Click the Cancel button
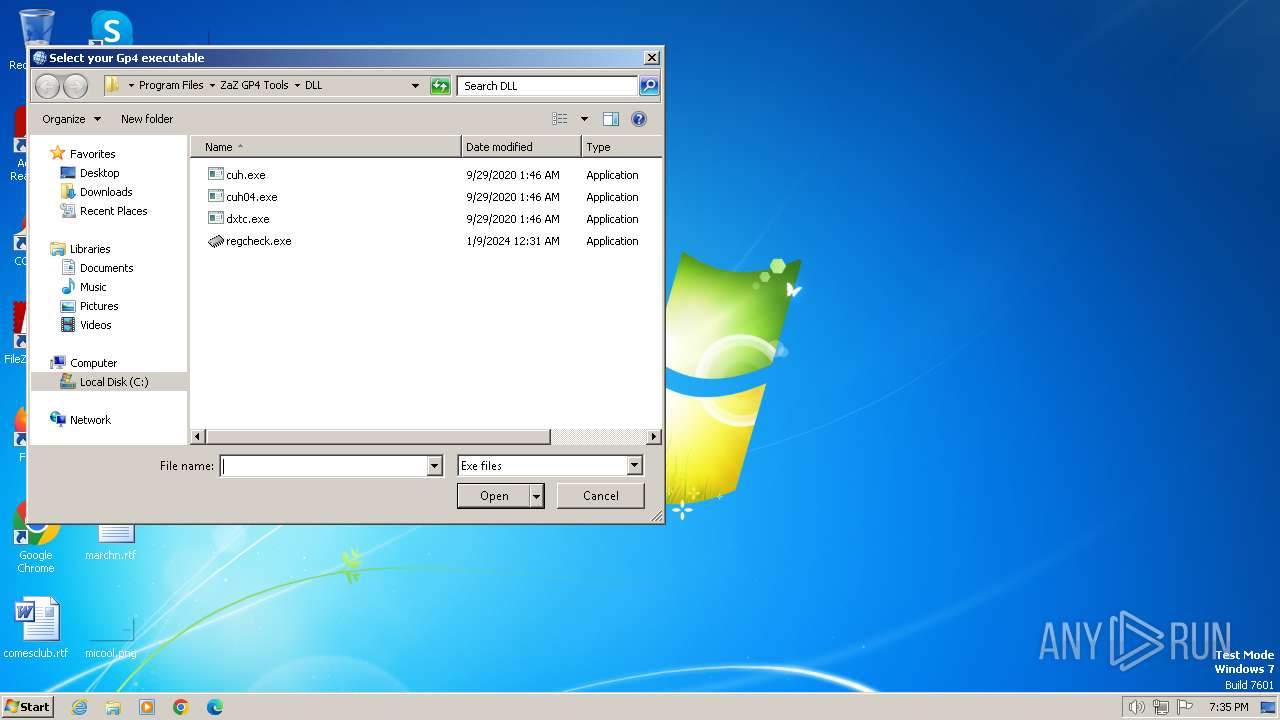Image resolution: width=1280 pixels, height=720 pixels. point(601,496)
